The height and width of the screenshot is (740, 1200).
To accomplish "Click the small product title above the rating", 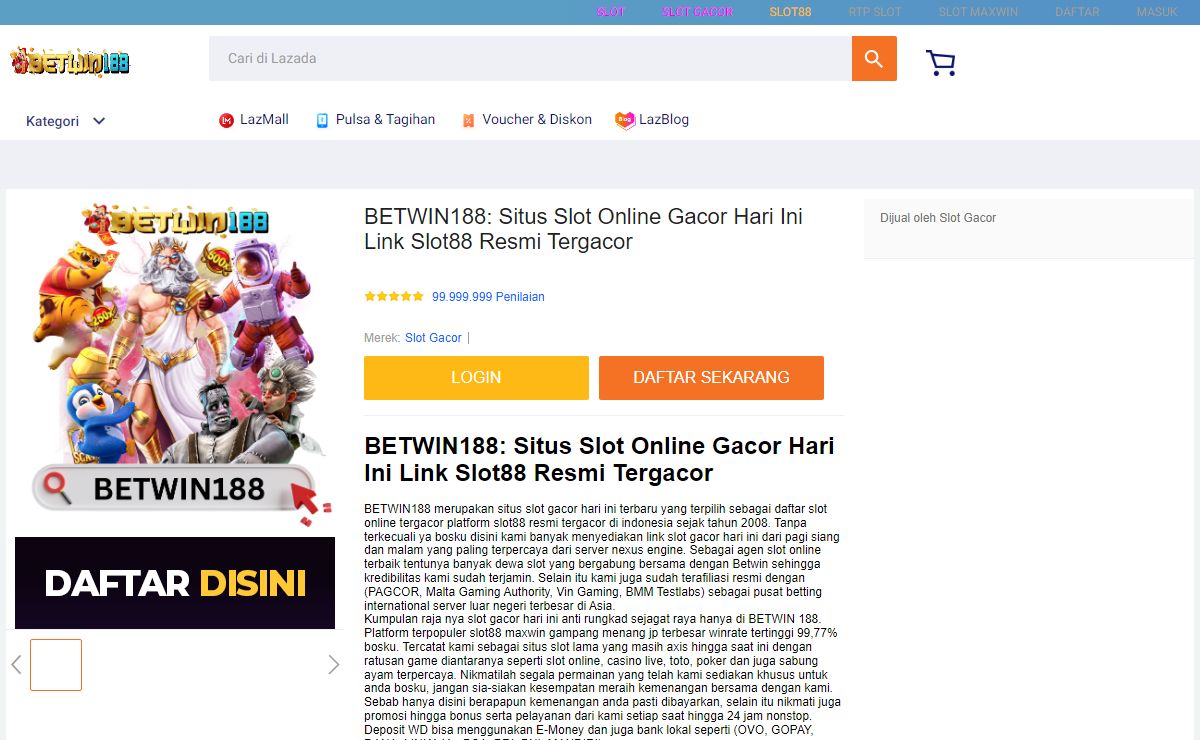I will click(583, 229).
